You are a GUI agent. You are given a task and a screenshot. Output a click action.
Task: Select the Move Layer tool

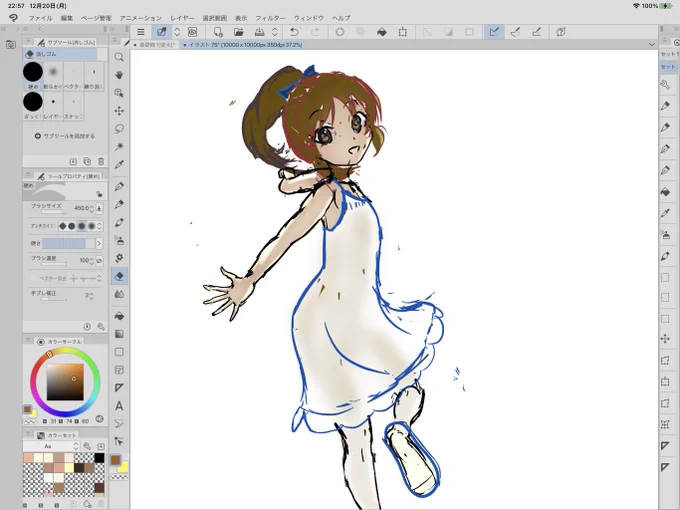(119, 111)
